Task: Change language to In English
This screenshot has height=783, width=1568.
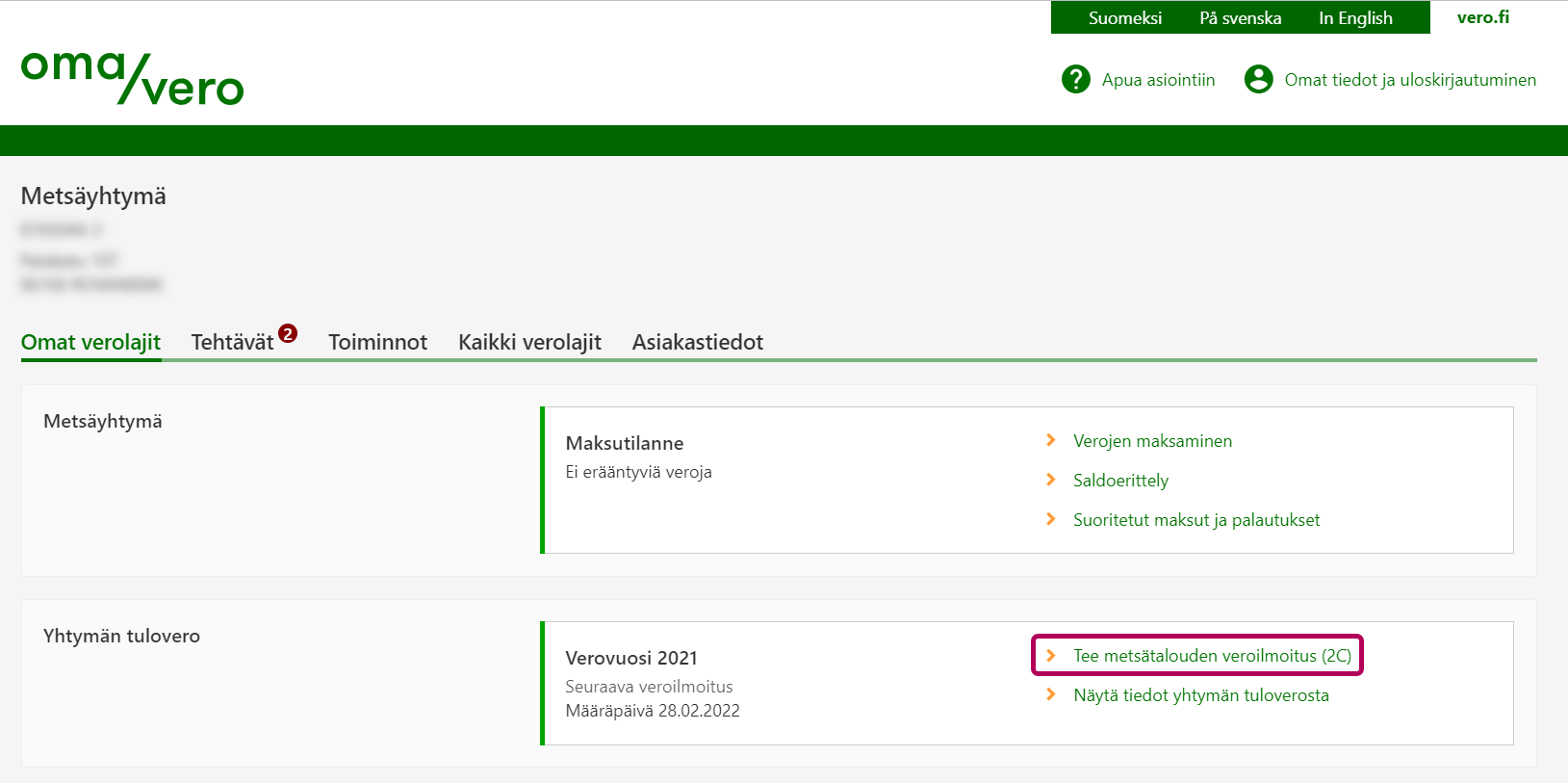Action: click(1355, 18)
